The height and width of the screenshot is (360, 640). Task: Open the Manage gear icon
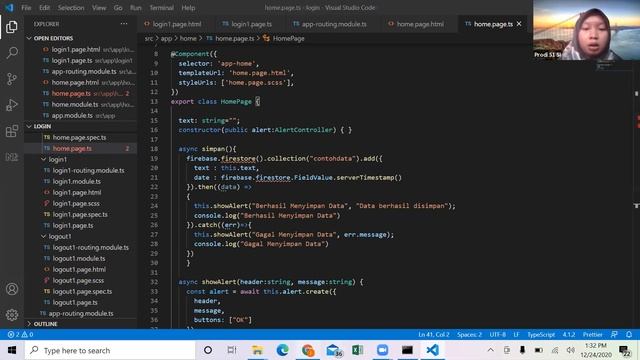point(12,315)
